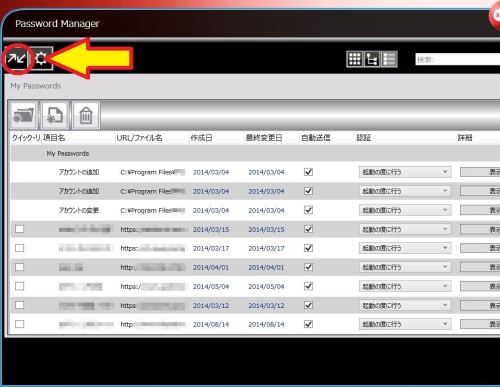The width and height of the screenshot is (500, 387).
Task: Tick quick-launch checkbox for 2014/03/15 entry
Action: [20, 229]
